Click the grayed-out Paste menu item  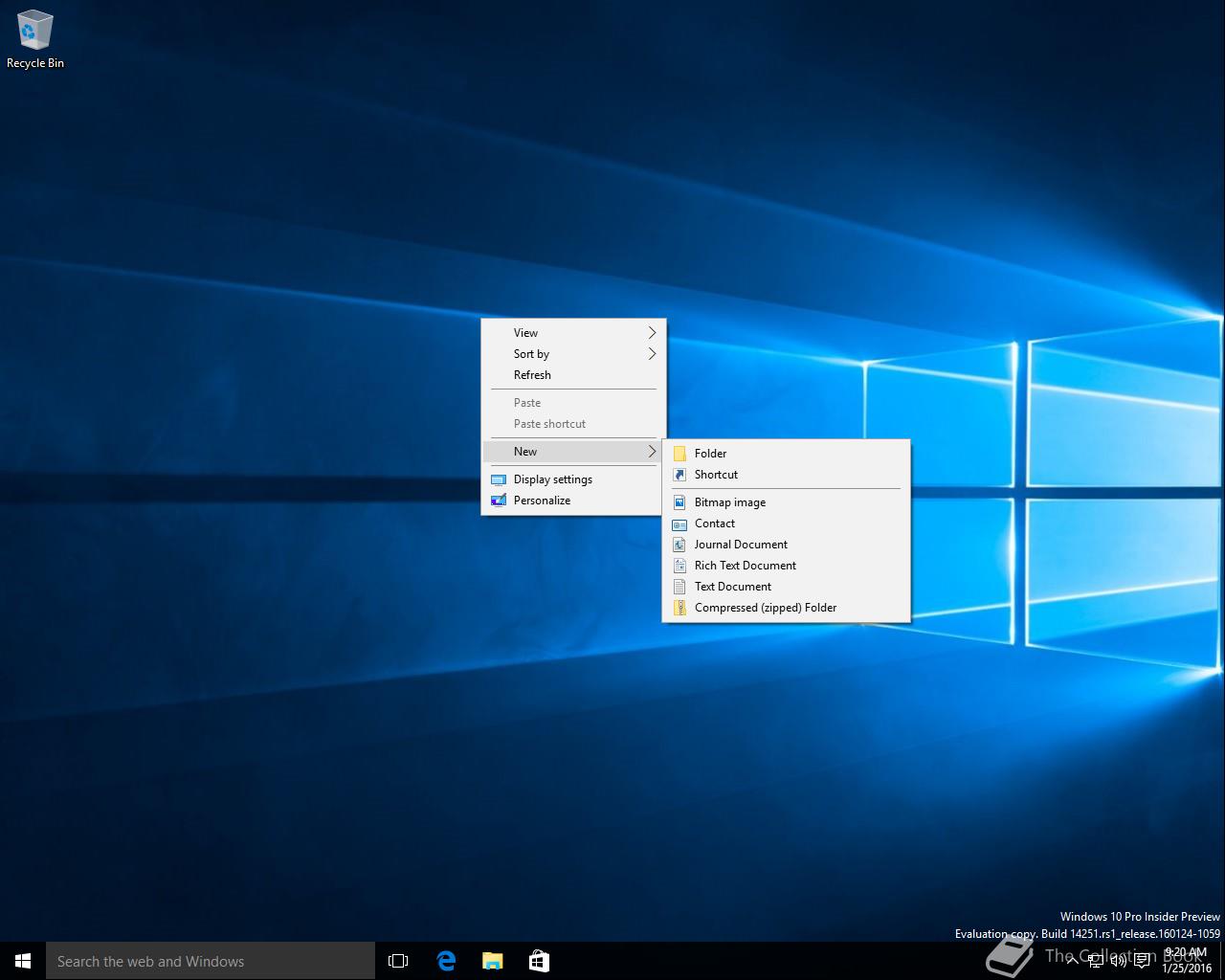pyautogui.click(x=573, y=403)
